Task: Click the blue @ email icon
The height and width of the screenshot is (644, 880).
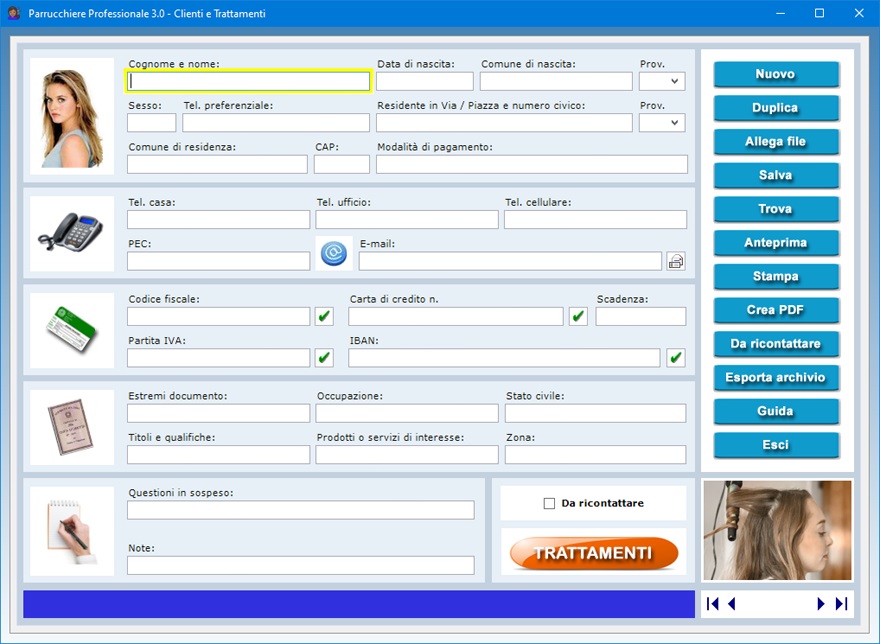Action: point(334,254)
